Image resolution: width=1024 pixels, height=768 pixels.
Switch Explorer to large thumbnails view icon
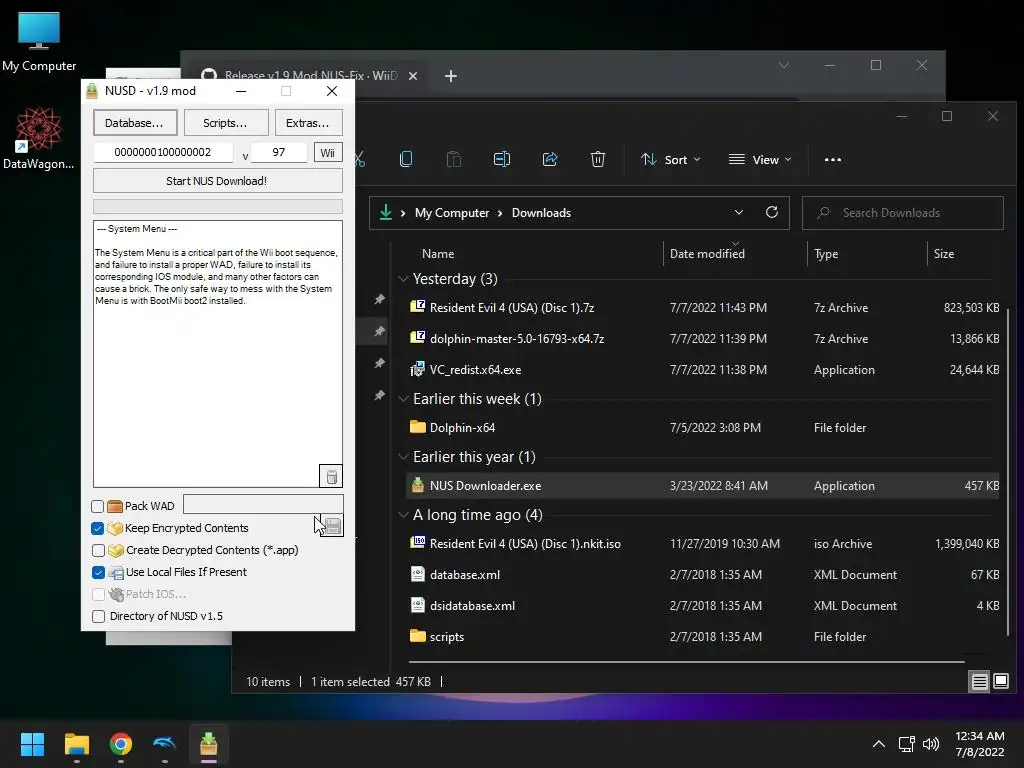click(x=1000, y=682)
